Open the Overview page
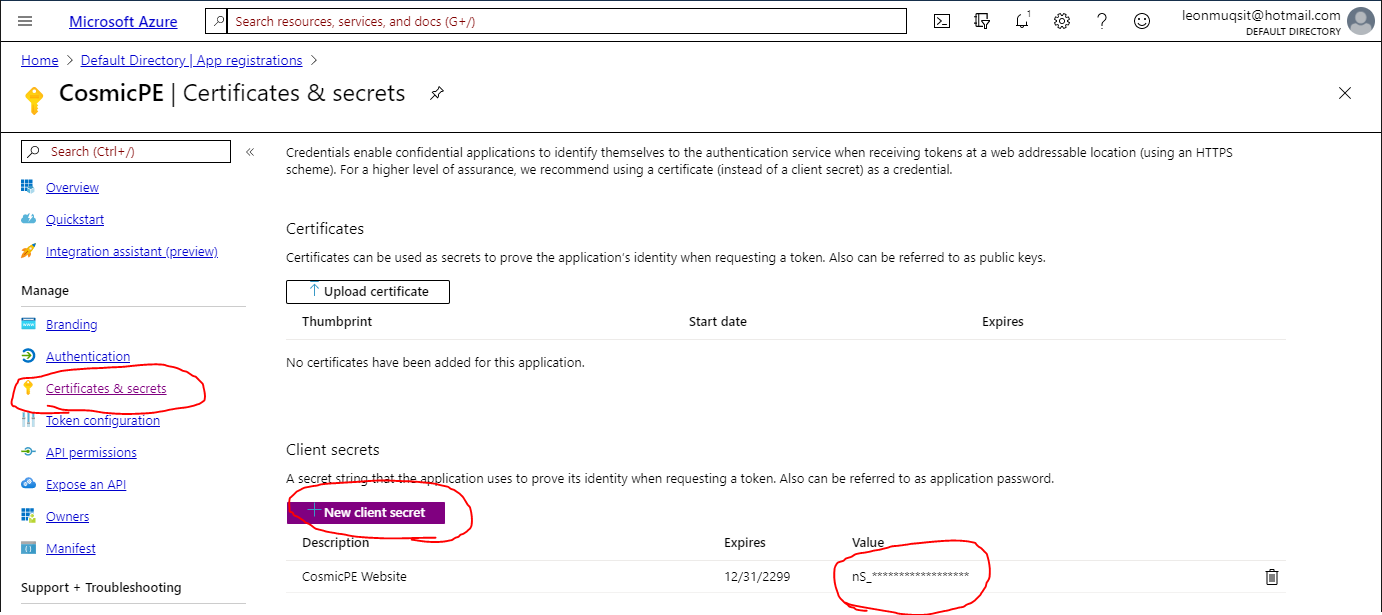The height and width of the screenshot is (615, 1382). pos(72,187)
